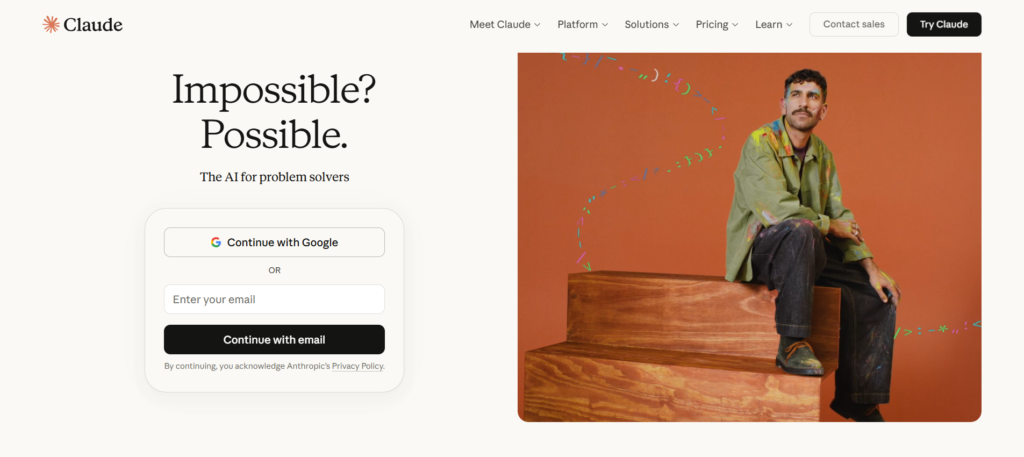Click the Google G logo icon
Screen dimensions: 1024x457
tap(216, 242)
